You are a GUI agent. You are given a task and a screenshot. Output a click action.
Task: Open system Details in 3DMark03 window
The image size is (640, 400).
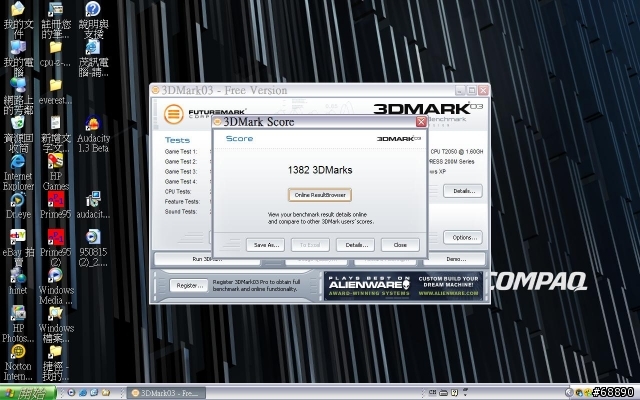point(463,191)
